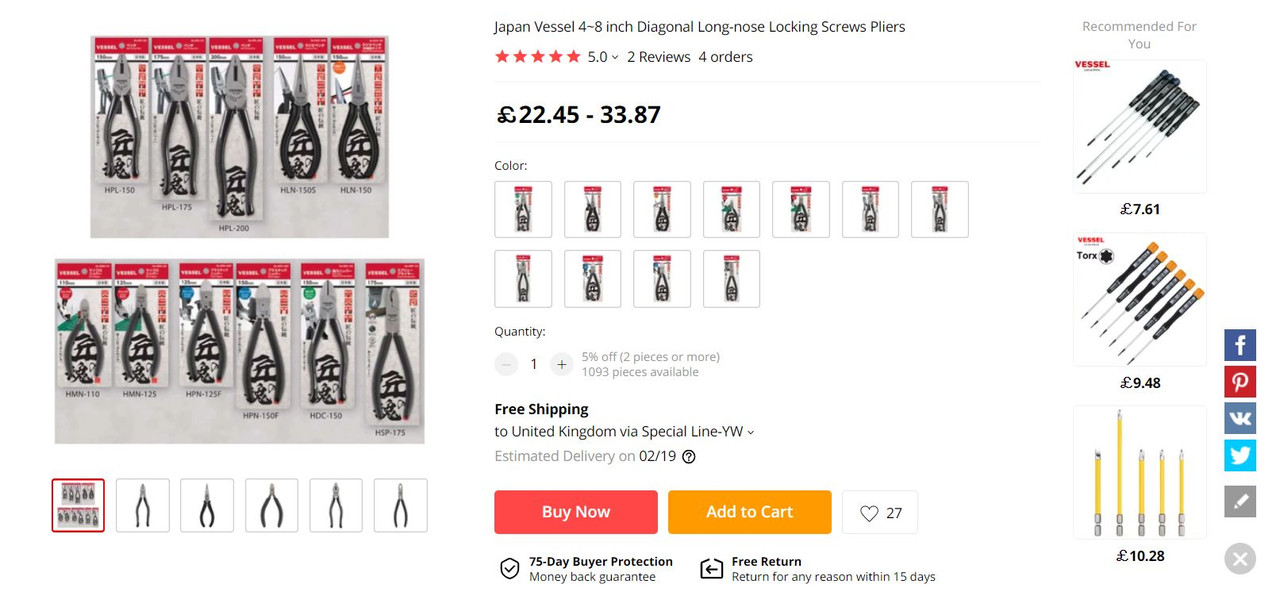Click the Add to Cart button
Viewport: 1280px width, 603px height.
tap(749, 512)
